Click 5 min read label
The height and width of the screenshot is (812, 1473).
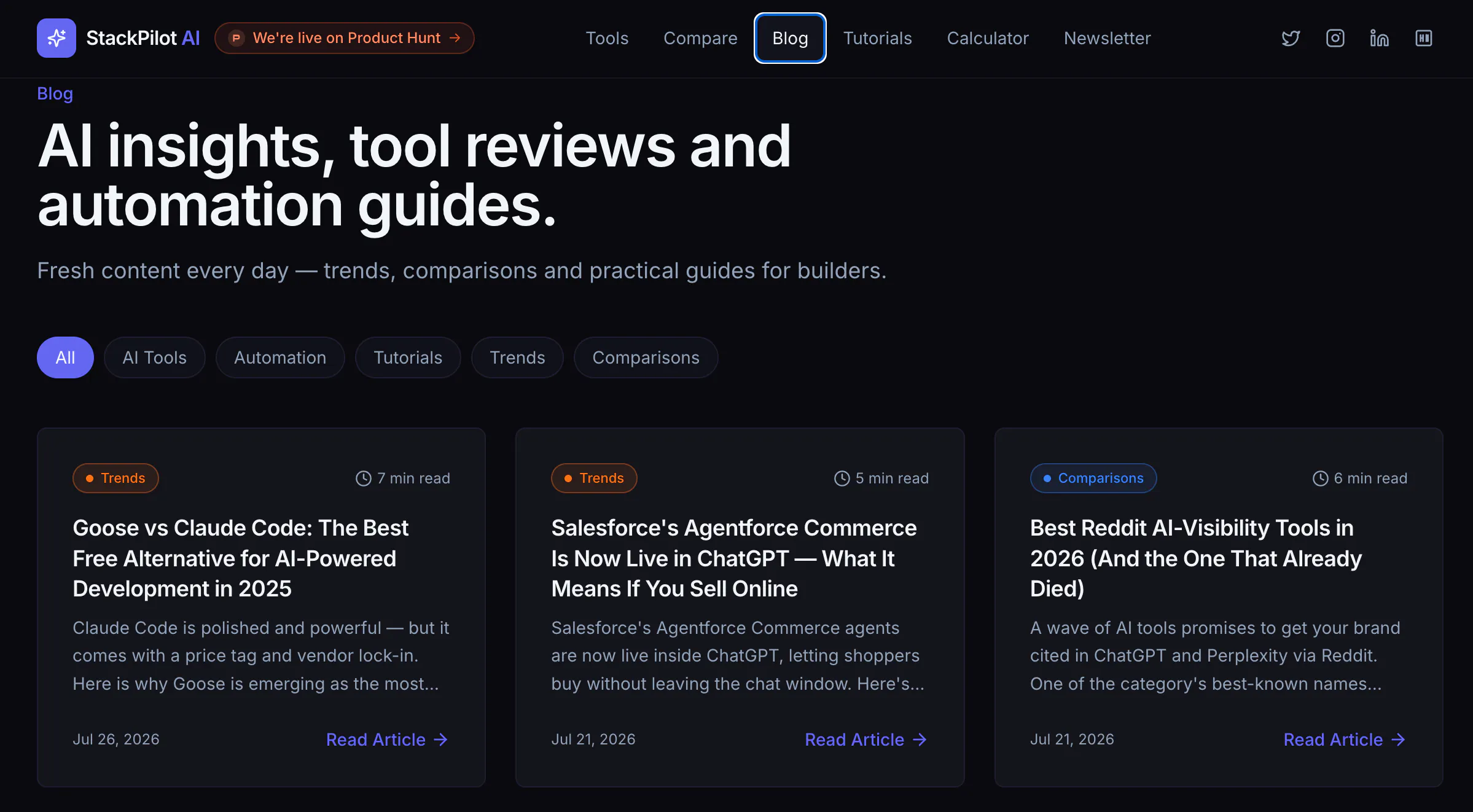[892, 478]
